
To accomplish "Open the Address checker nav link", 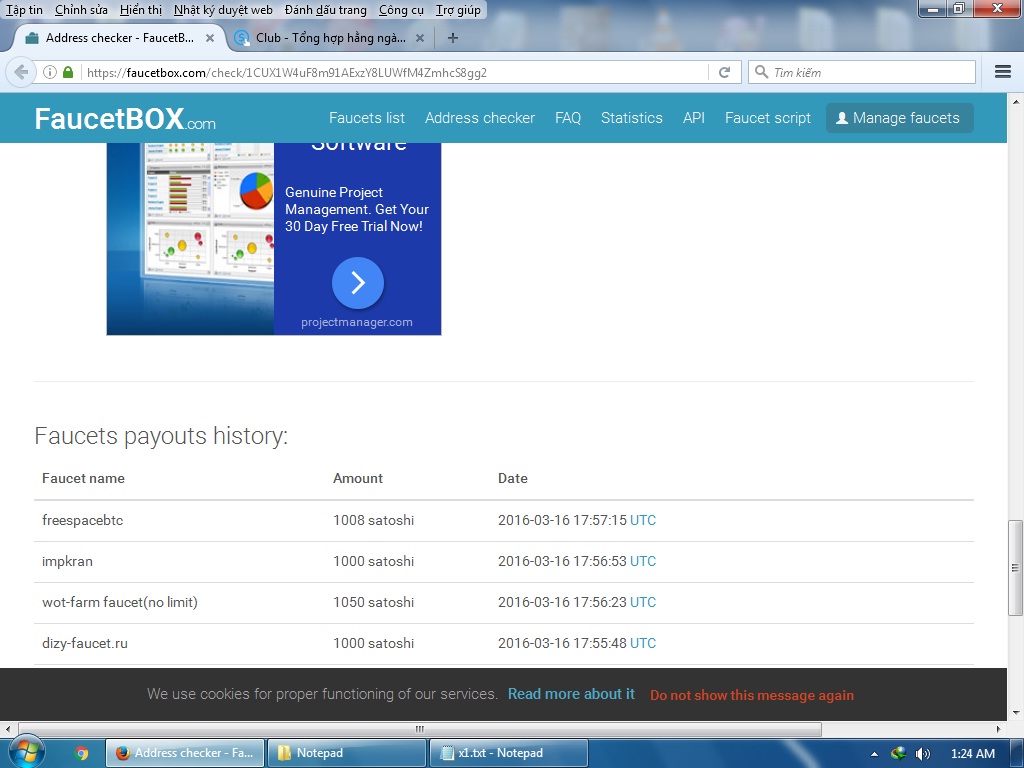I will (x=480, y=118).
